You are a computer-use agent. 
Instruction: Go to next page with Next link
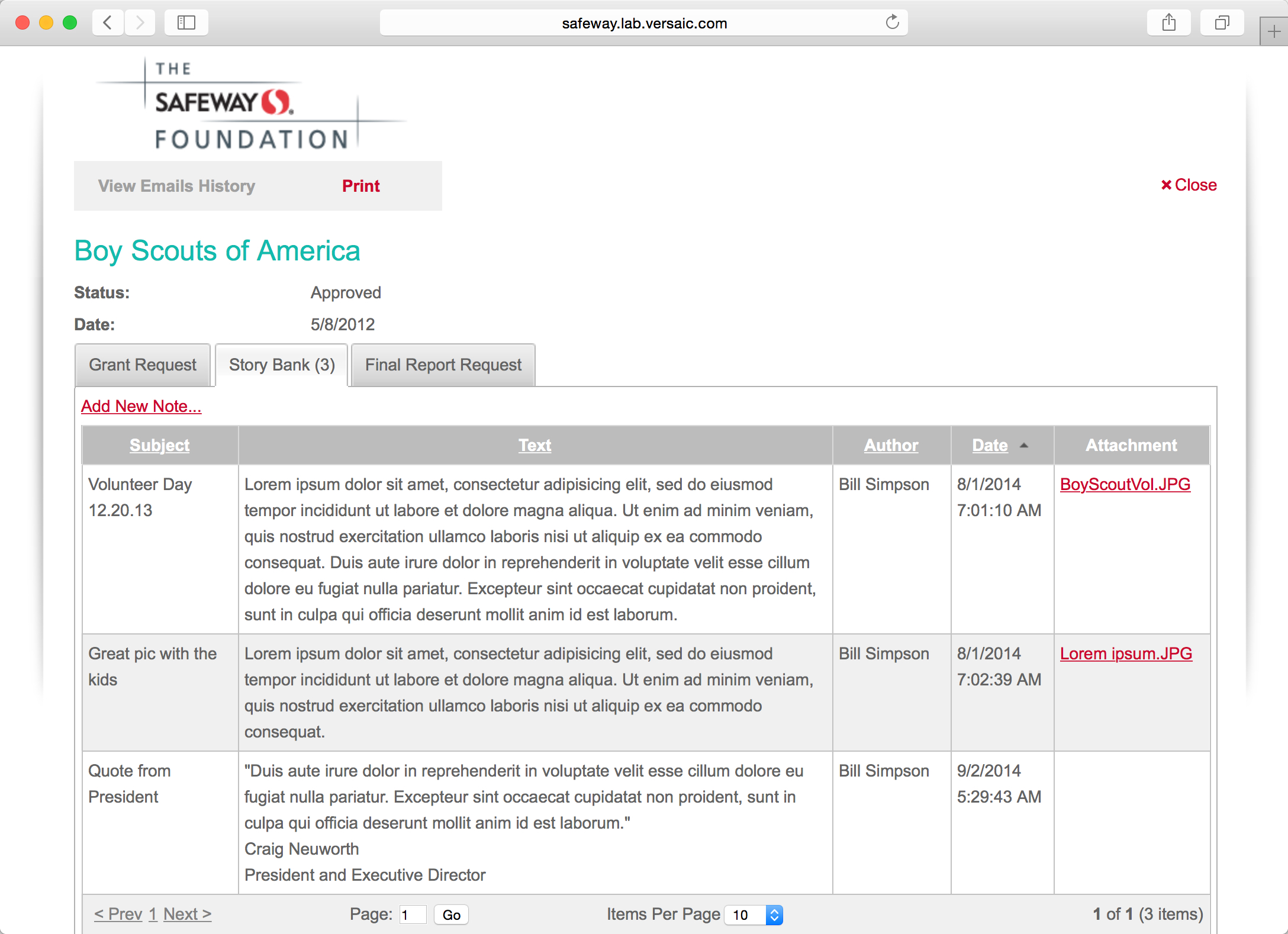tap(188, 914)
